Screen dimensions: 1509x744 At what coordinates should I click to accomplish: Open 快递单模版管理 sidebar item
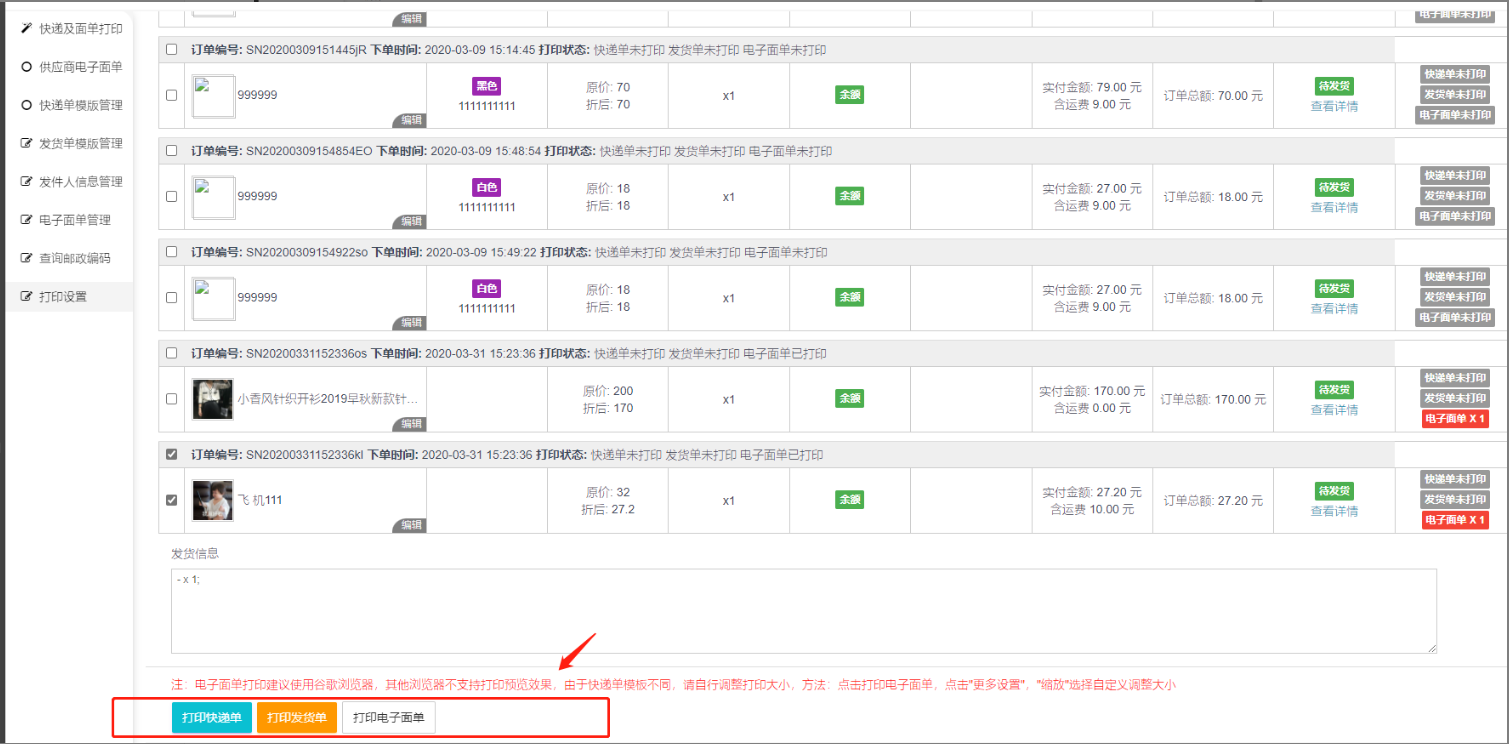click(x=80, y=105)
